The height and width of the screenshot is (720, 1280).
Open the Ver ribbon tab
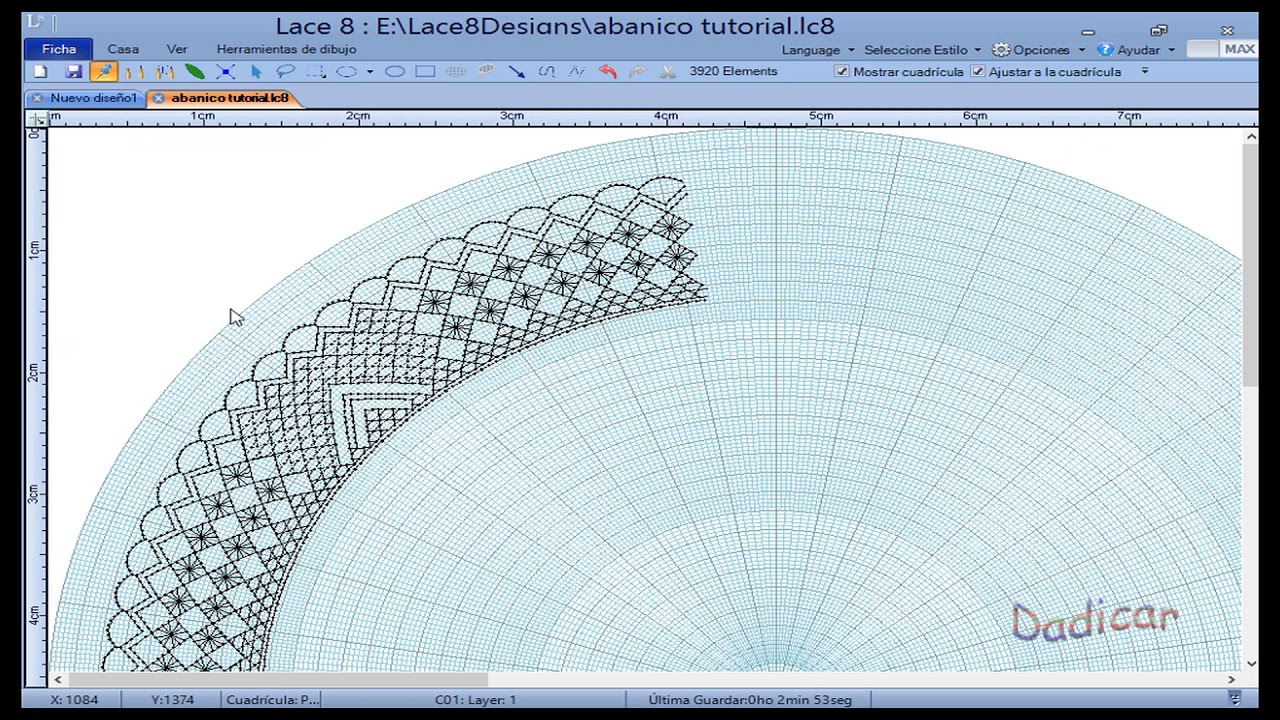tap(177, 49)
